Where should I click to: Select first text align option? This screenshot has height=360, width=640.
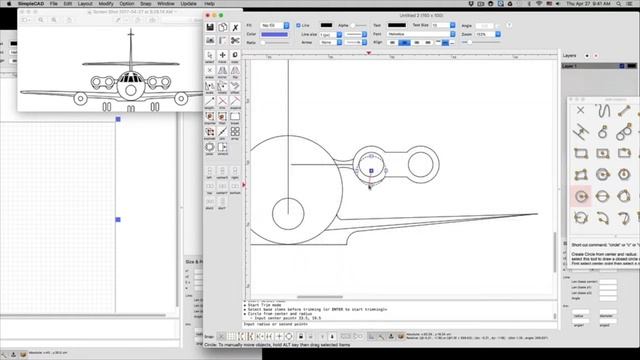392,42
